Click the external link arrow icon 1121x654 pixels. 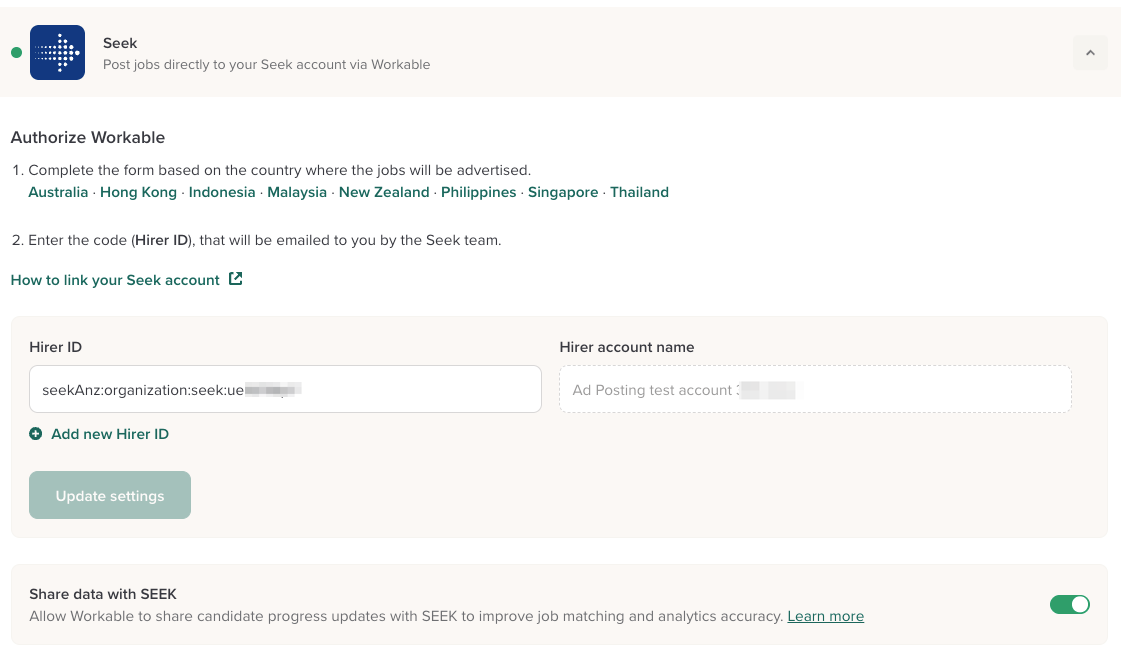236,279
